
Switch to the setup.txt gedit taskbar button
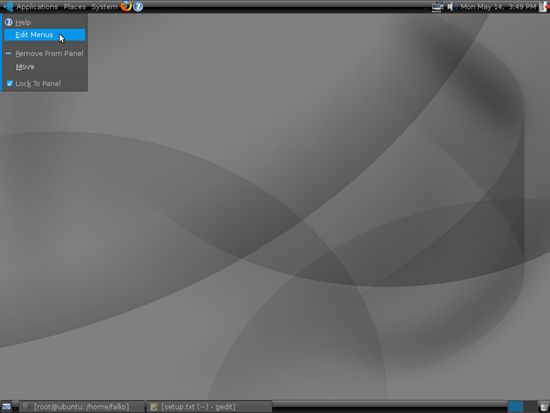click(209, 407)
